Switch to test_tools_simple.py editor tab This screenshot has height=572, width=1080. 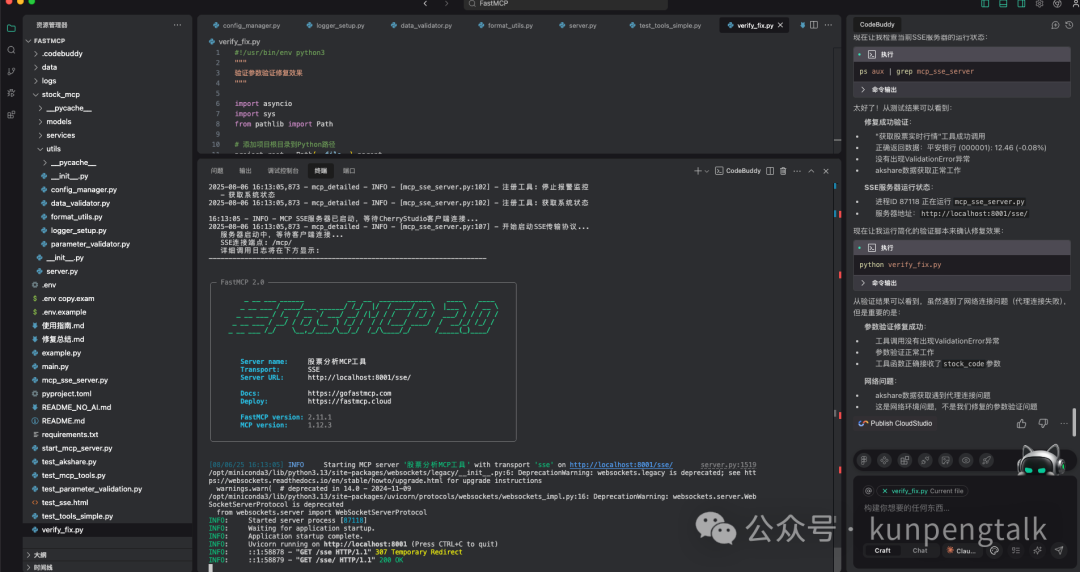pos(665,25)
